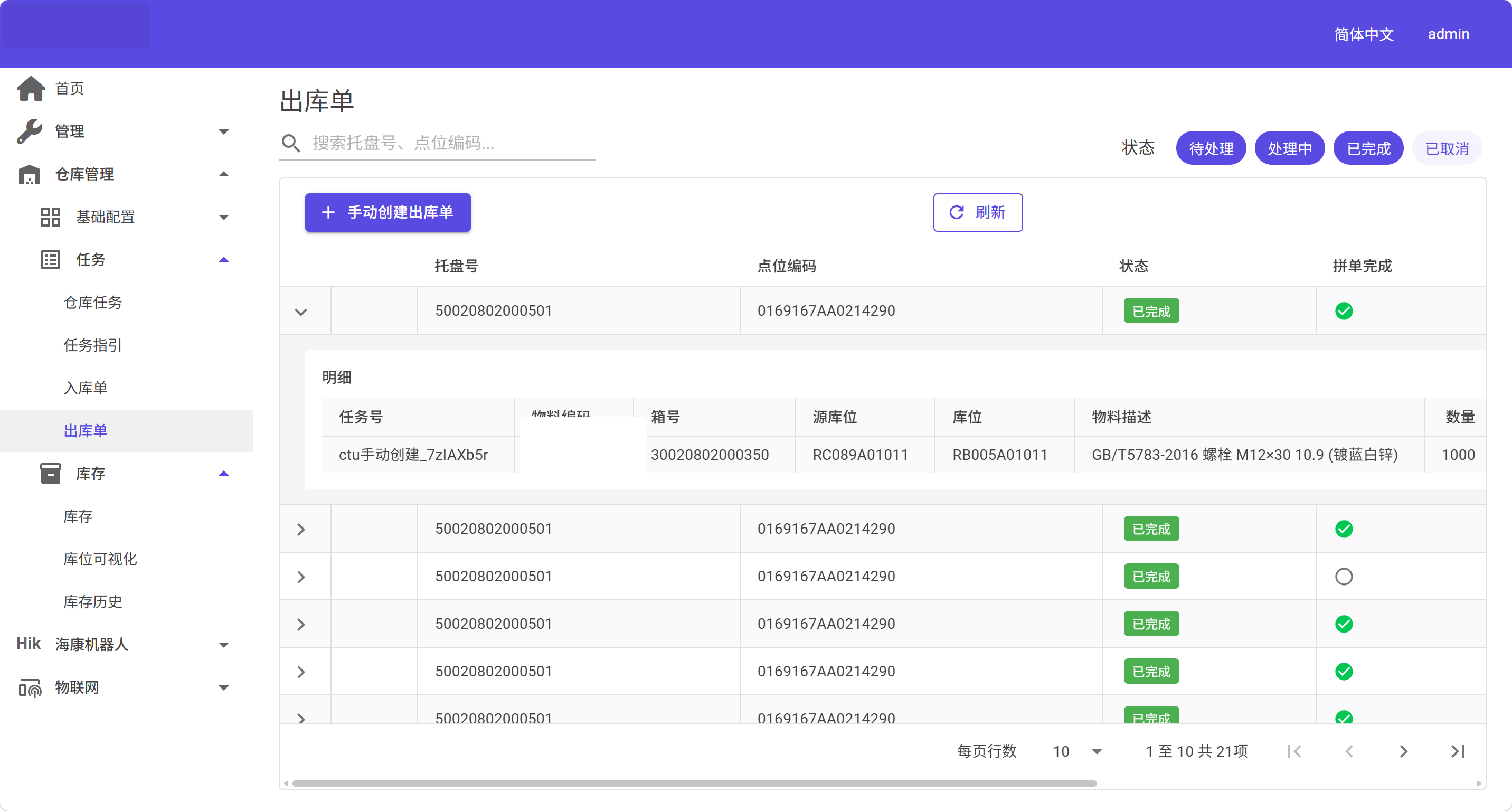Screen dimensions: 1512x811
Task: Expand the 基础配置 submenu arrow
Action: pos(224,217)
